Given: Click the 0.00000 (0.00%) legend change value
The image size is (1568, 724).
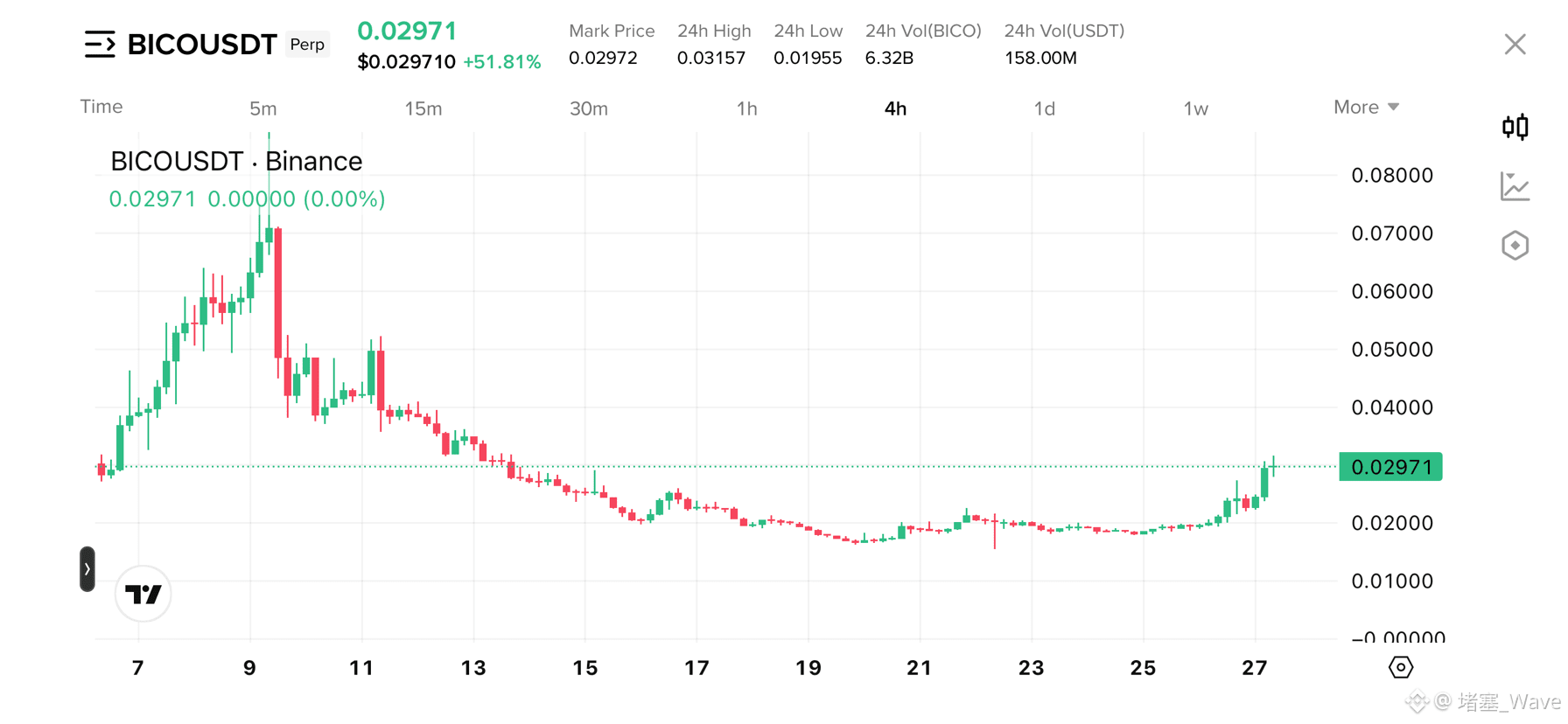Looking at the screenshot, I should click(x=297, y=199).
